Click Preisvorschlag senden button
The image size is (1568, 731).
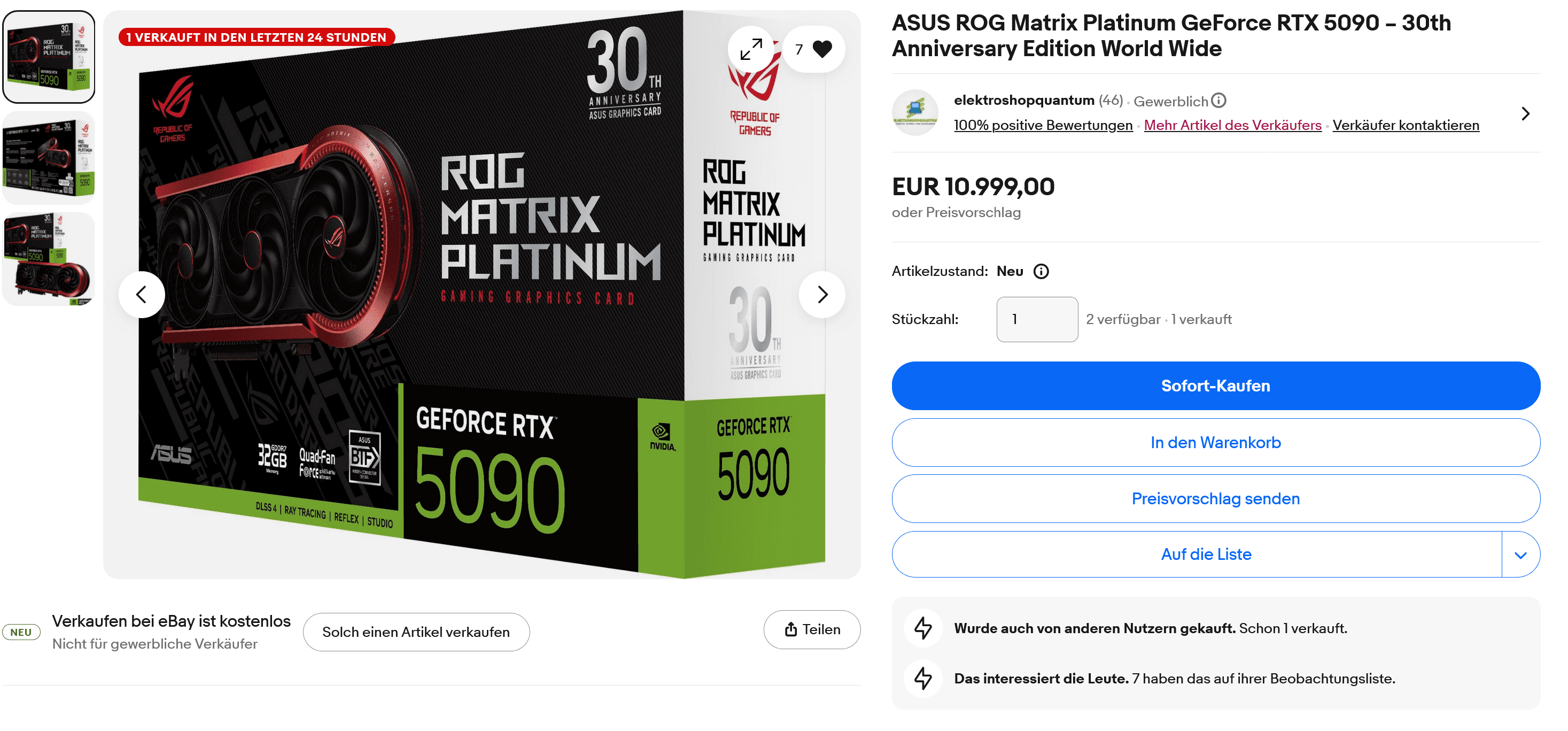tap(1216, 499)
